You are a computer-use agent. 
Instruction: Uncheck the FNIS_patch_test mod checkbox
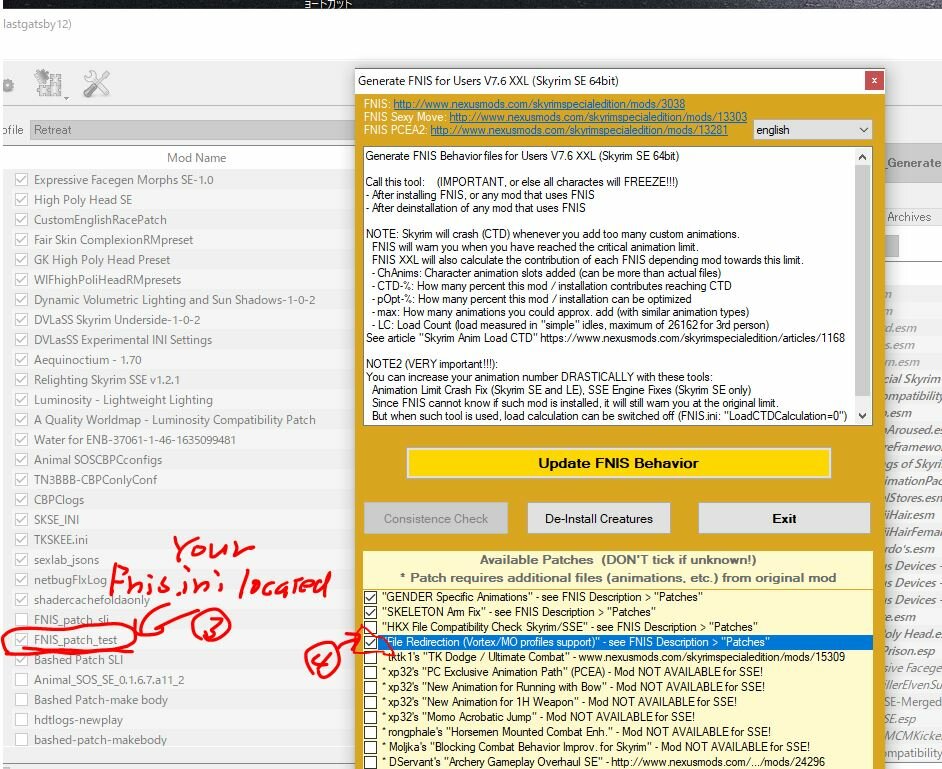click(21, 639)
